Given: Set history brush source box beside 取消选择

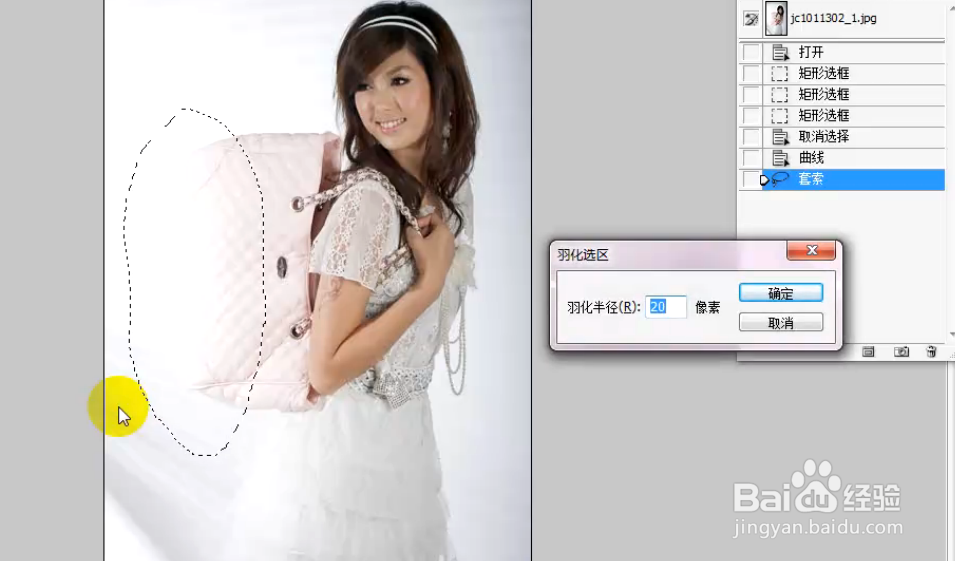Looking at the screenshot, I should pyautogui.click(x=751, y=136).
